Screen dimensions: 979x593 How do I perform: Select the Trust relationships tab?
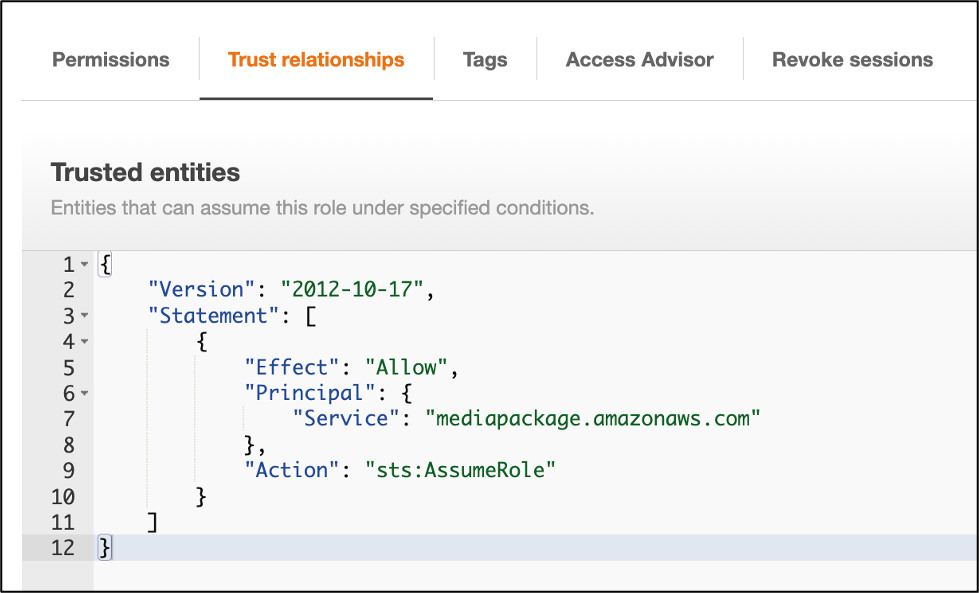[316, 60]
